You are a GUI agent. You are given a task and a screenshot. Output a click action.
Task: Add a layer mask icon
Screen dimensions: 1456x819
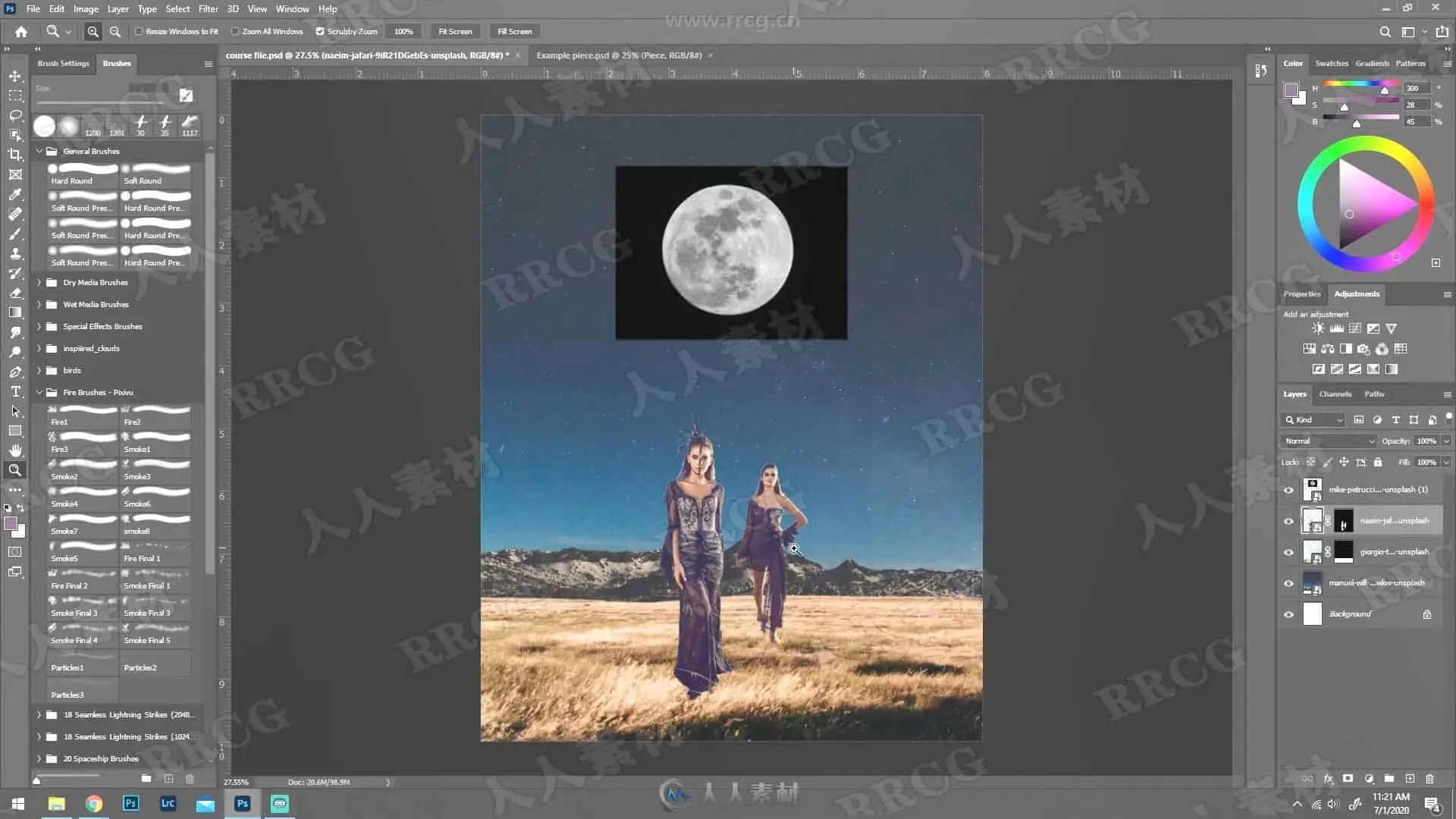click(x=1348, y=779)
